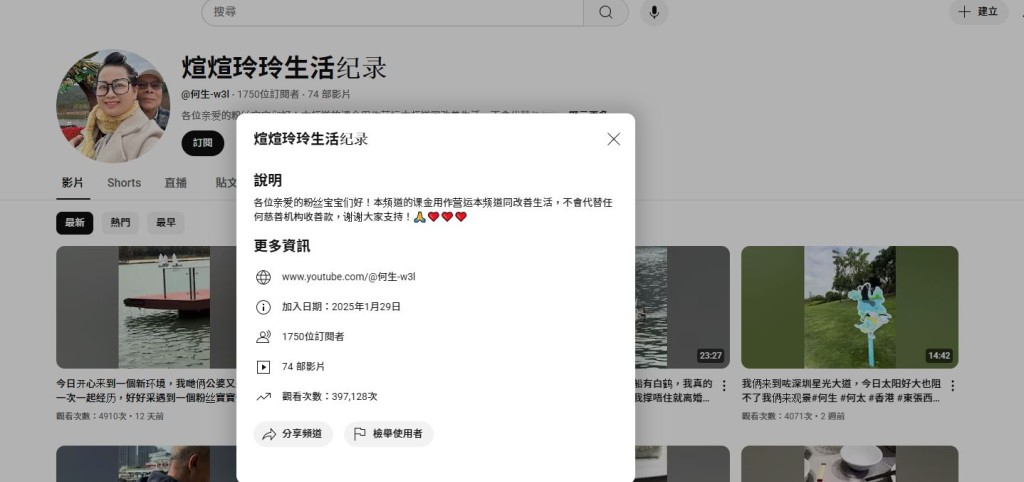Screen dimensions: 1024x482
Task: Click the info icon beside 加入日期
Action: click(x=263, y=307)
